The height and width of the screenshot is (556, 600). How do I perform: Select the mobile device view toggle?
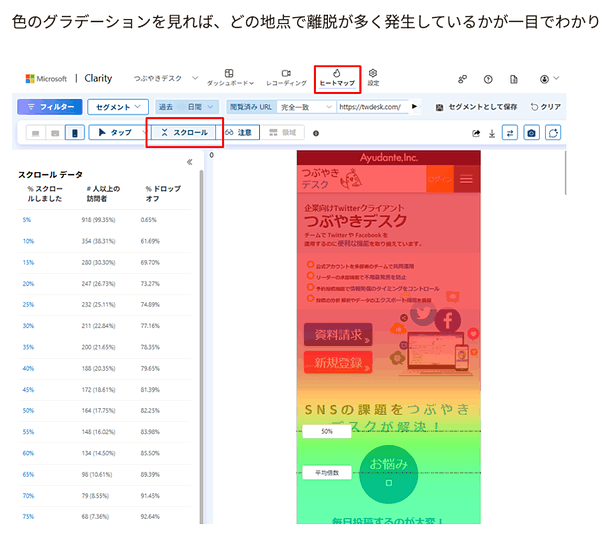point(75,133)
